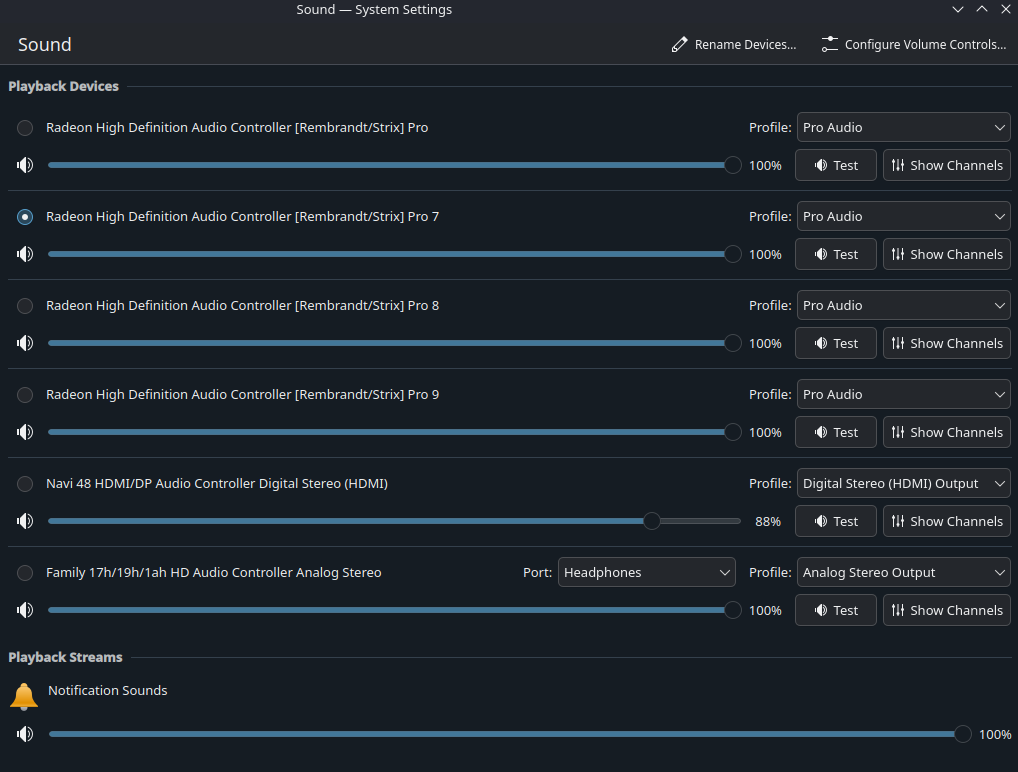Open Profile dropdown for Radeon Pro device
This screenshot has width=1018, height=772.
903,127
